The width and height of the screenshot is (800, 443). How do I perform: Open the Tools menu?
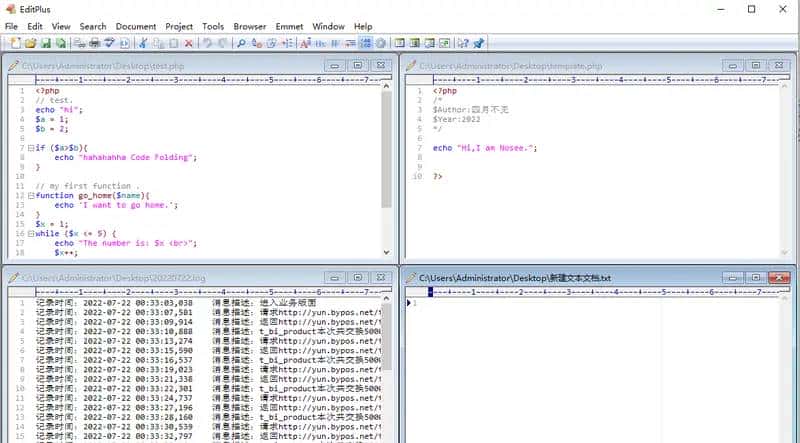[x=213, y=27]
